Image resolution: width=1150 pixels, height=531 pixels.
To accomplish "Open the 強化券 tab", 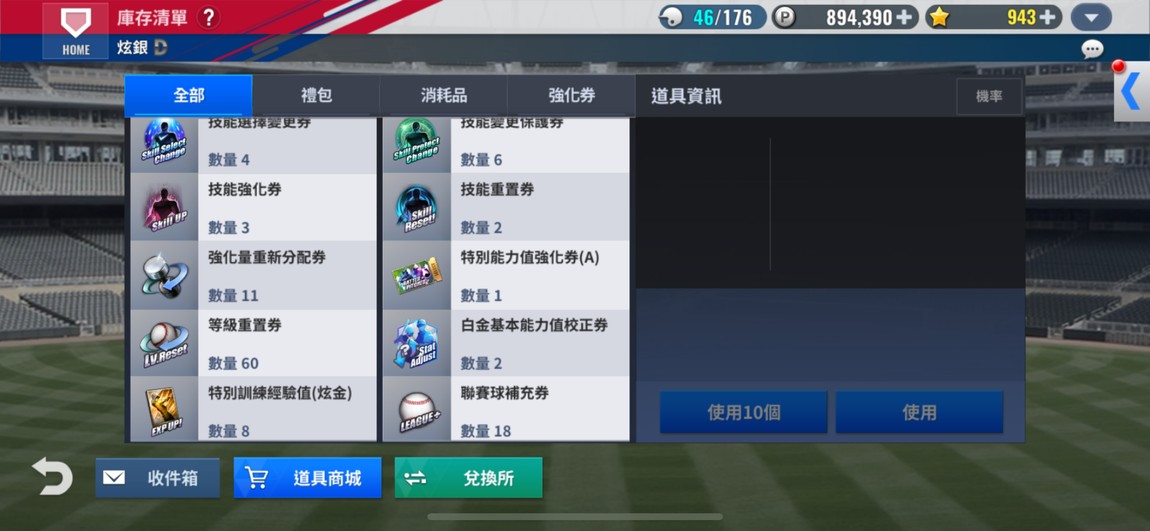I will pos(571,96).
